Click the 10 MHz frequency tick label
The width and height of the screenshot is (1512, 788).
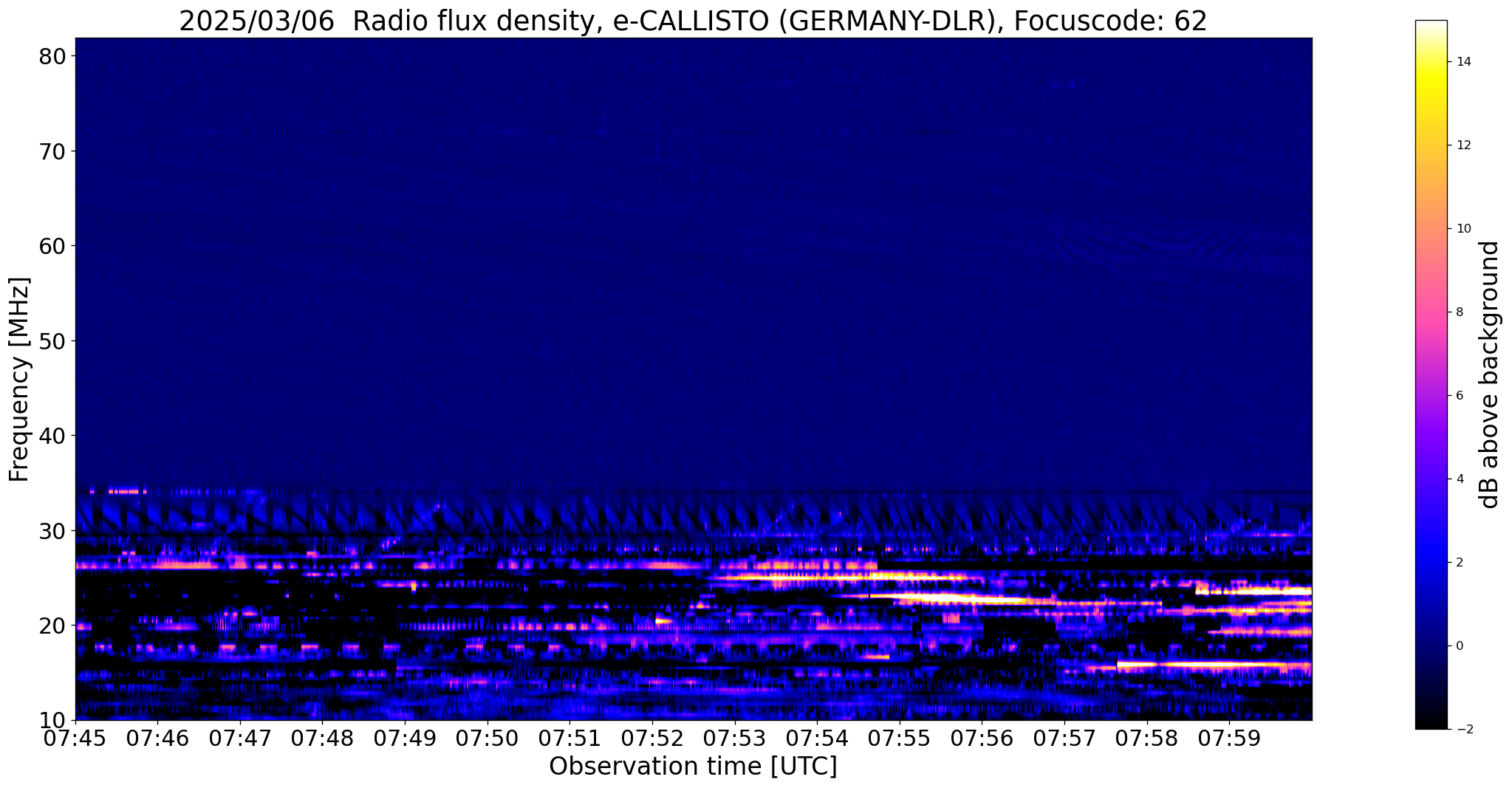(52, 720)
